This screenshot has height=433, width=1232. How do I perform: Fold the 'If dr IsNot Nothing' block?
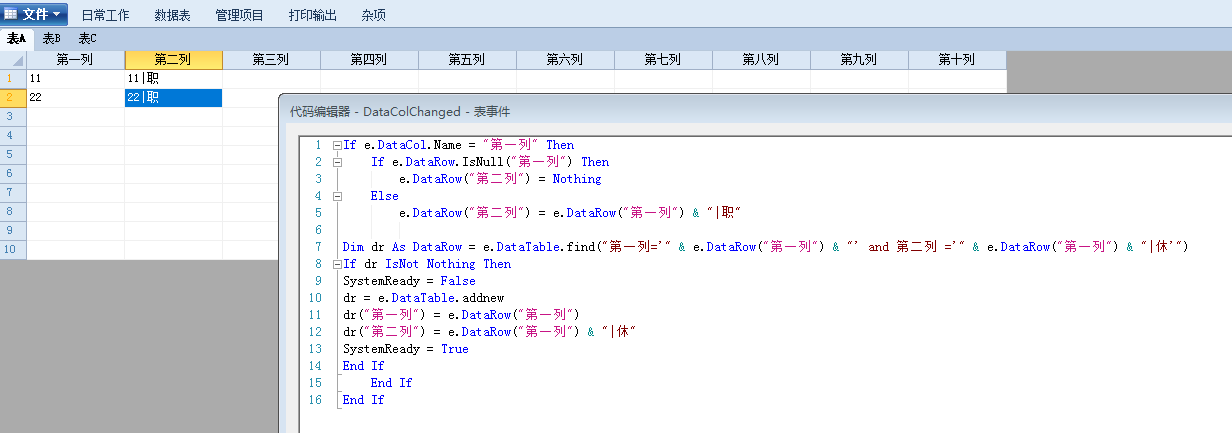pos(337,264)
